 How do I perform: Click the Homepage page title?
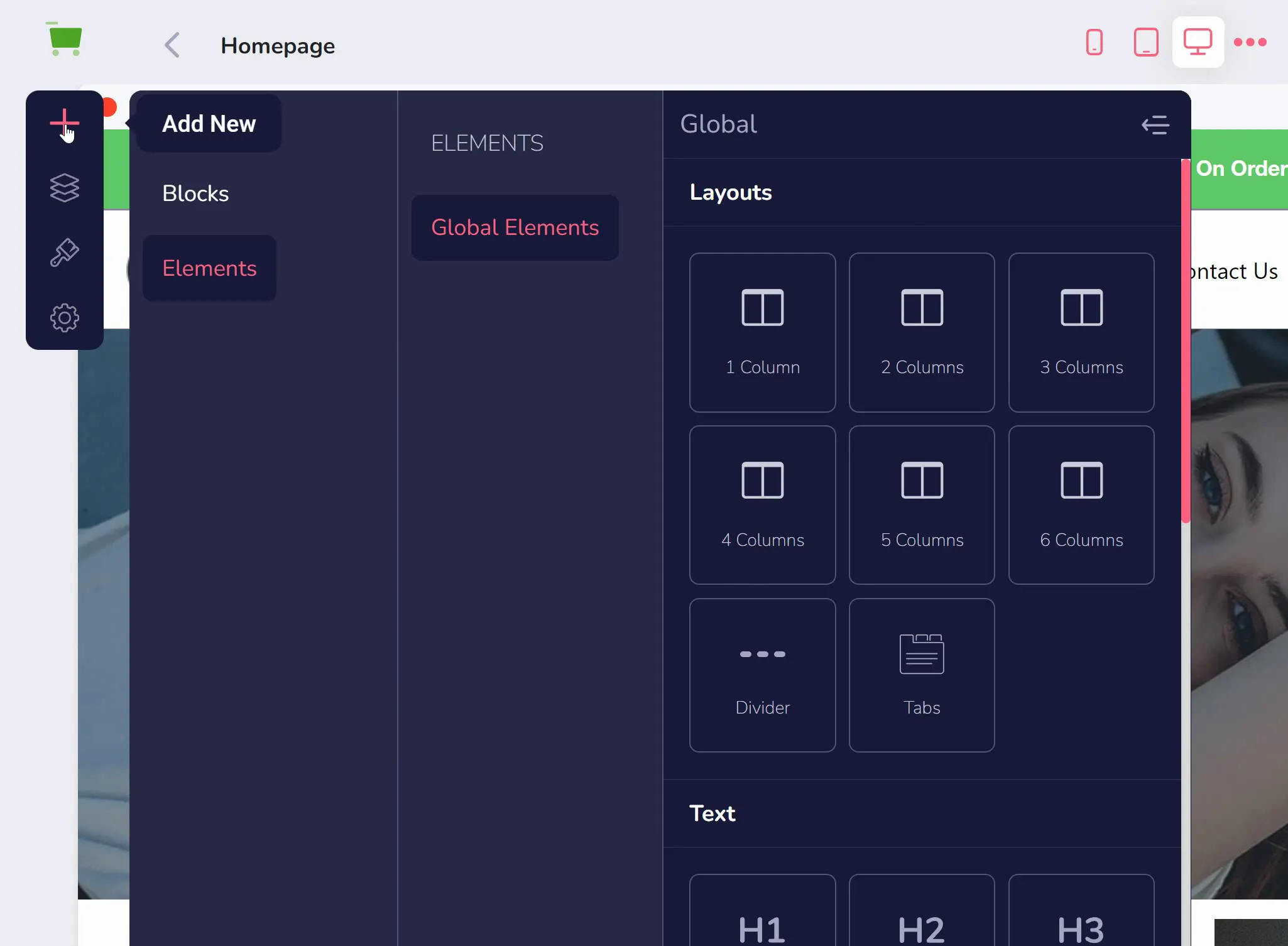coord(278,46)
